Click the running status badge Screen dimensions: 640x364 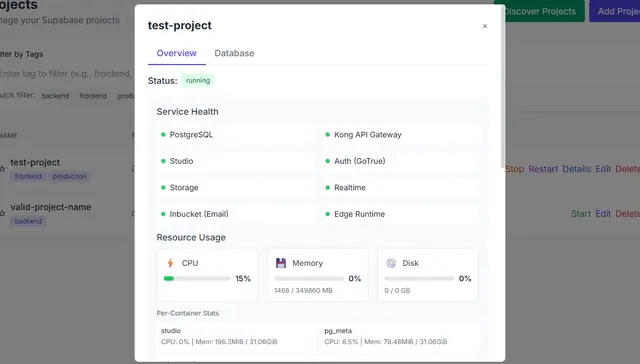pos(198,80)
